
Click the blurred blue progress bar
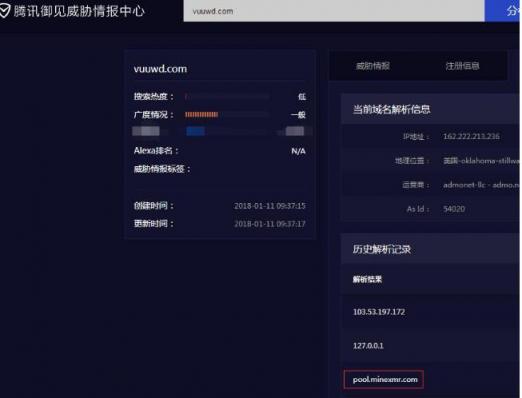tap(195, 131)
